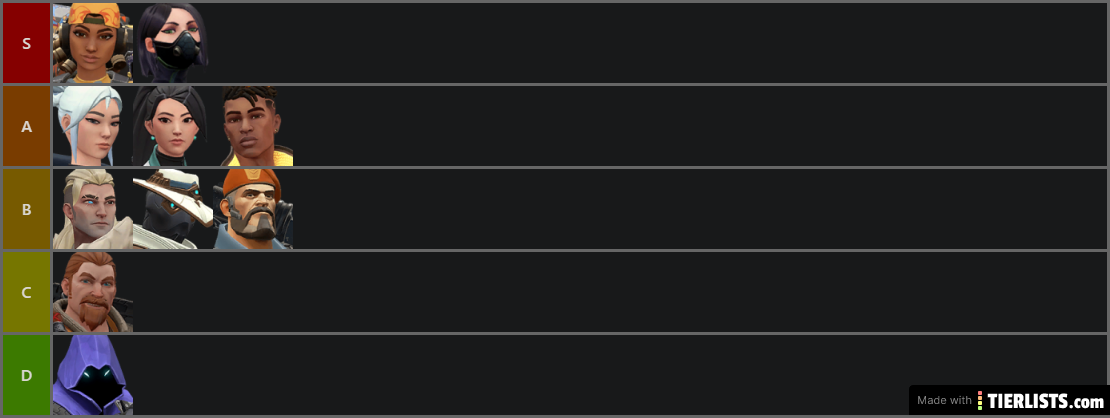Viewport: 1110px width, 418px height.
Task: Click empty space in the S tier row
Action: (658, 43)
